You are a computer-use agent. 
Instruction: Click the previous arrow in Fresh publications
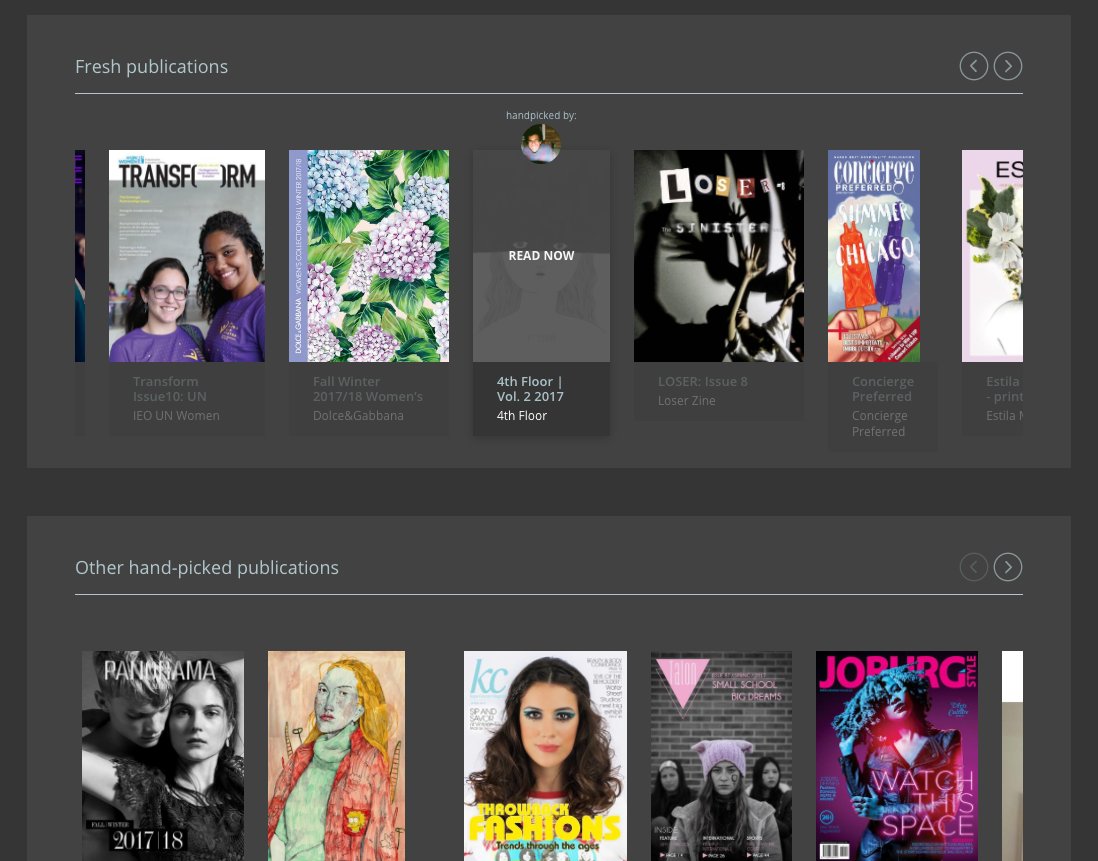(973, 66)
